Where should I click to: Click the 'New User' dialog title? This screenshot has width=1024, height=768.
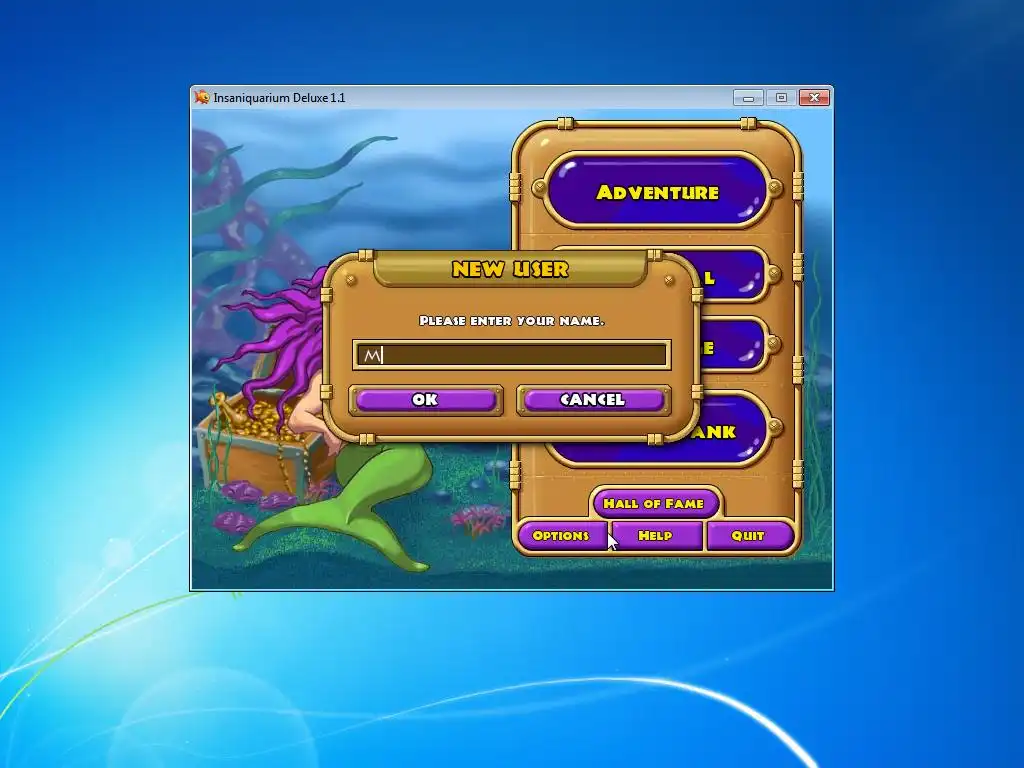[x=511, y=269]
